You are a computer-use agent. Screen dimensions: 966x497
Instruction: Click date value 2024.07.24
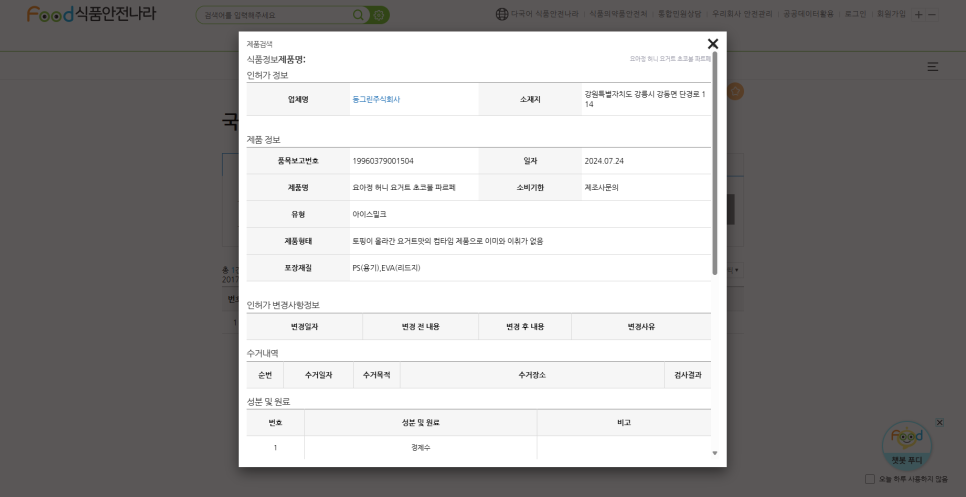tap(604, 161)
